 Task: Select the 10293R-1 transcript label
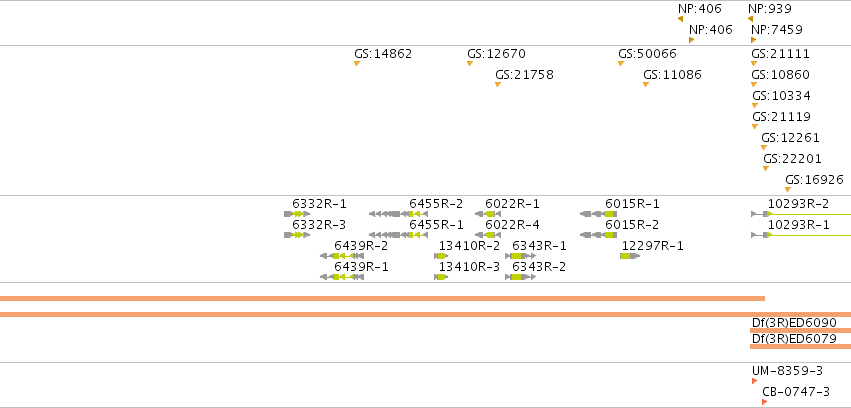point(798,225)
